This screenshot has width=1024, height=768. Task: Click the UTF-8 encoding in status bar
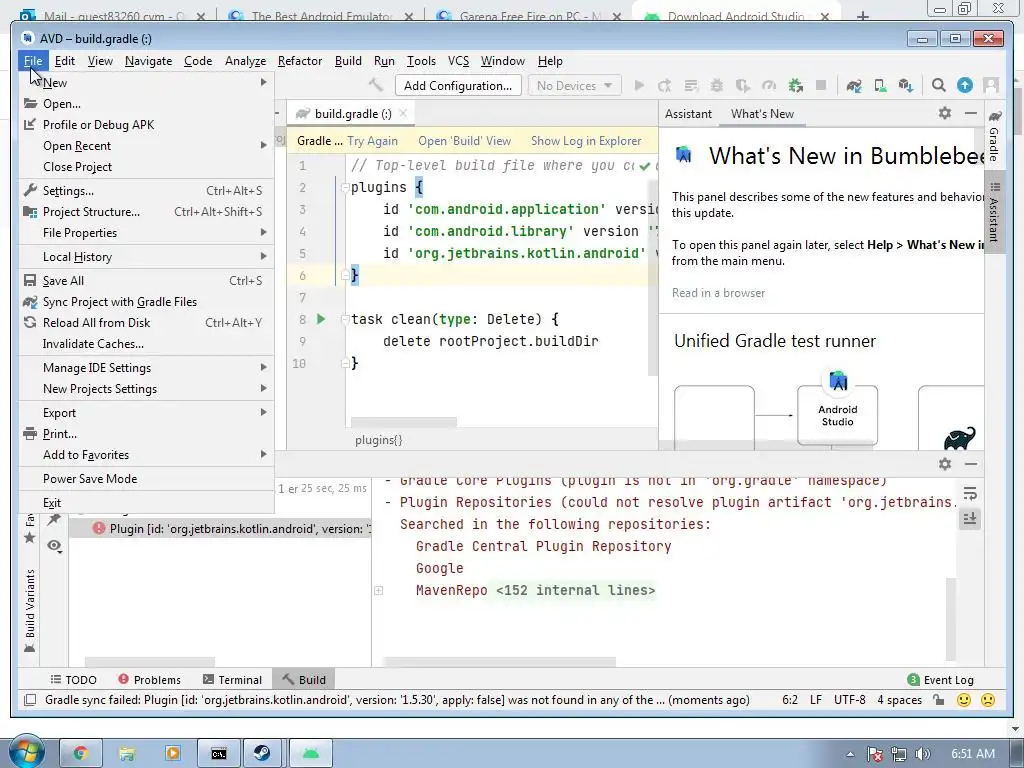[849, 700]
